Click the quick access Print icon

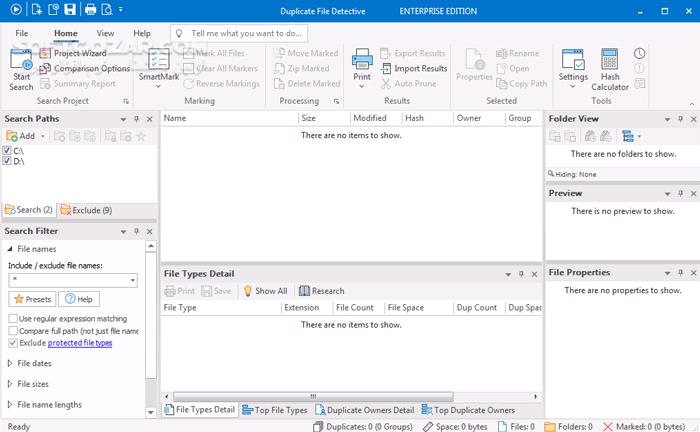[x=90, y=9]
